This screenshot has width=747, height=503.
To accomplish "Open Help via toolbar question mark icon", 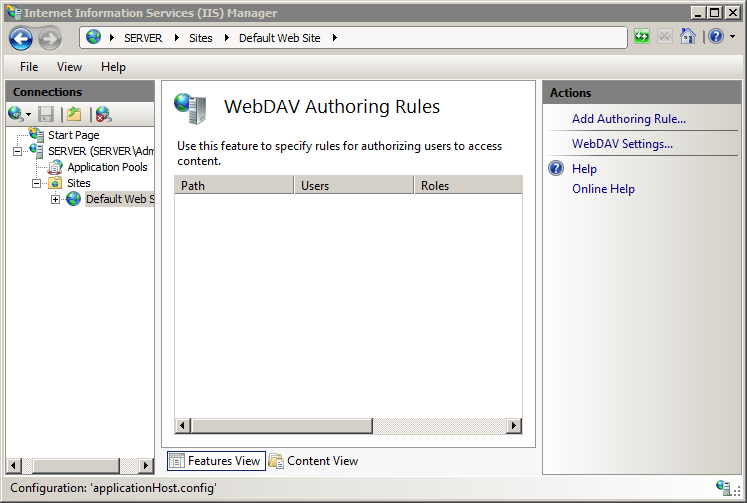I will pos(716,36).
